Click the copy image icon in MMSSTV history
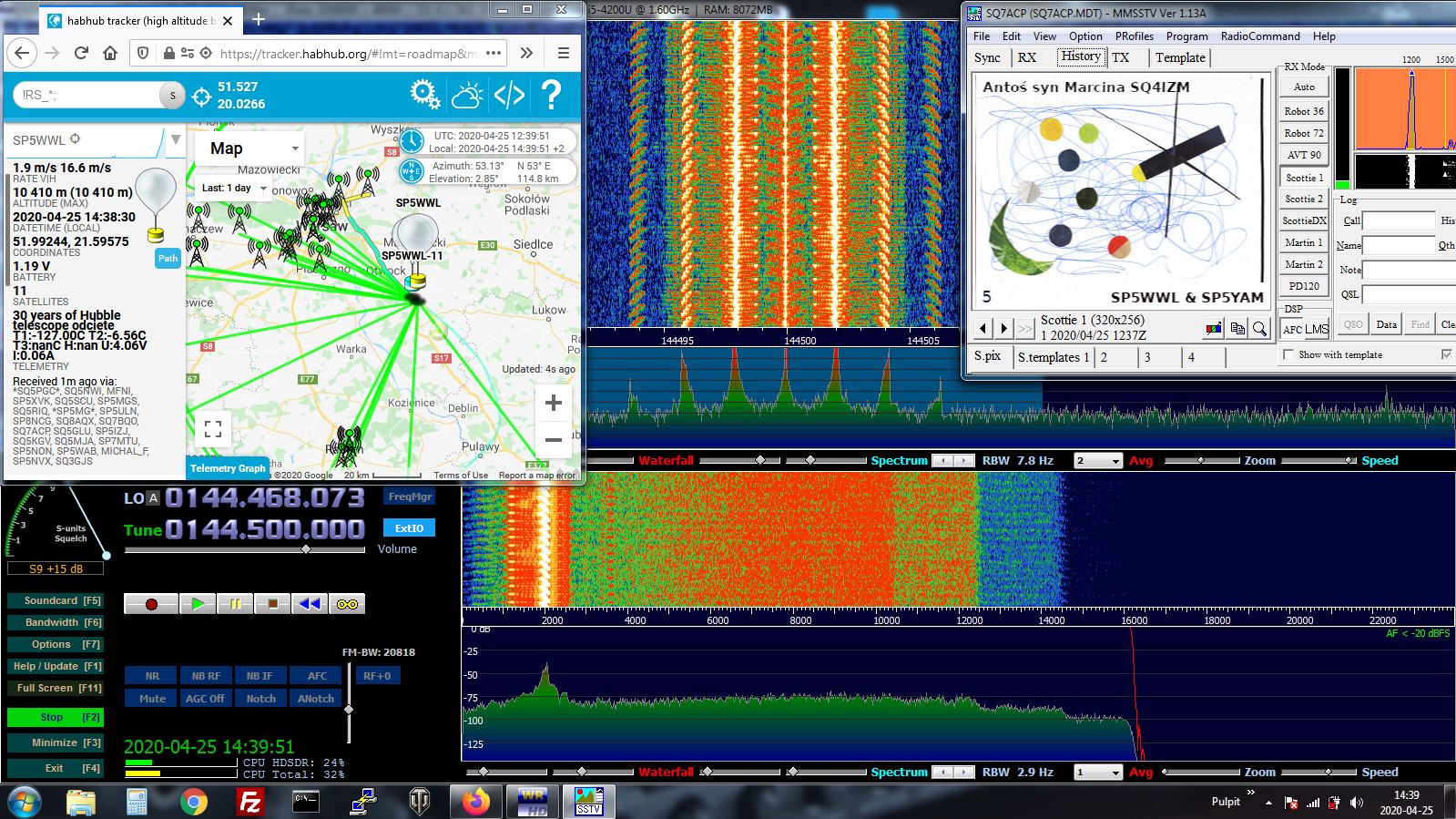Image resolution: width=1456 pixels, height=819 pixels. (x=1237, y=329)
